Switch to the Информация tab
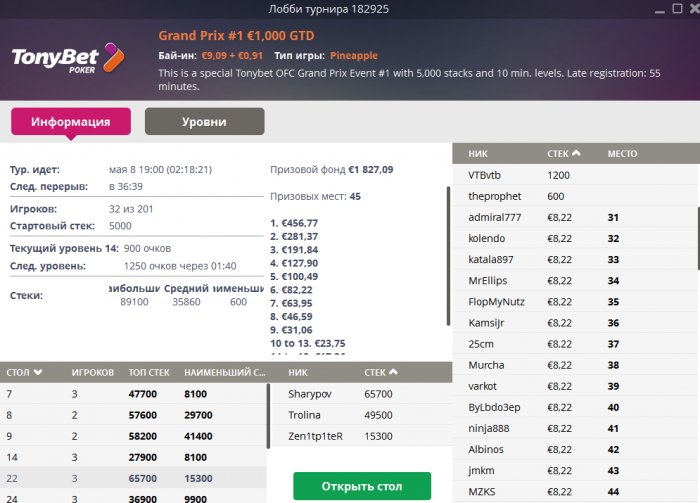 click(70, 122)
